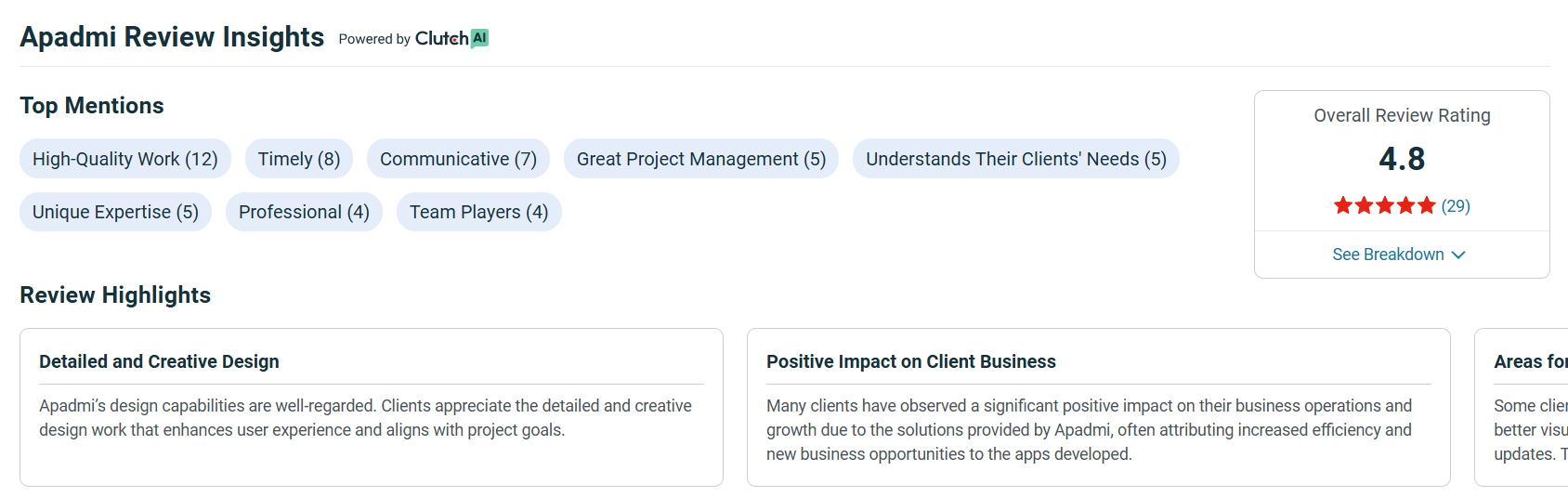
Task: Select the Timely (8) mention chip
Action: (x=299, y=159)
